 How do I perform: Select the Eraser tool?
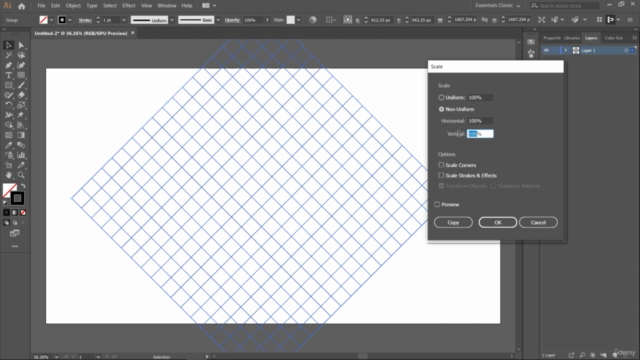point(21,95)
